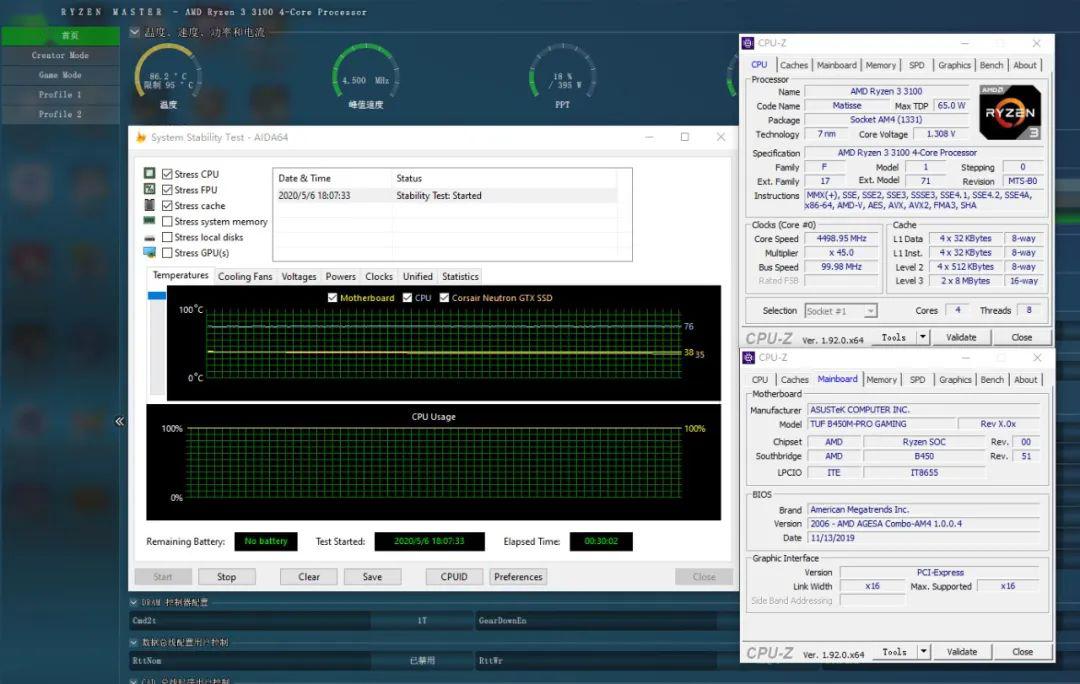
Task: Click the Clear button in AIDA64
Action: pos(309,577)
